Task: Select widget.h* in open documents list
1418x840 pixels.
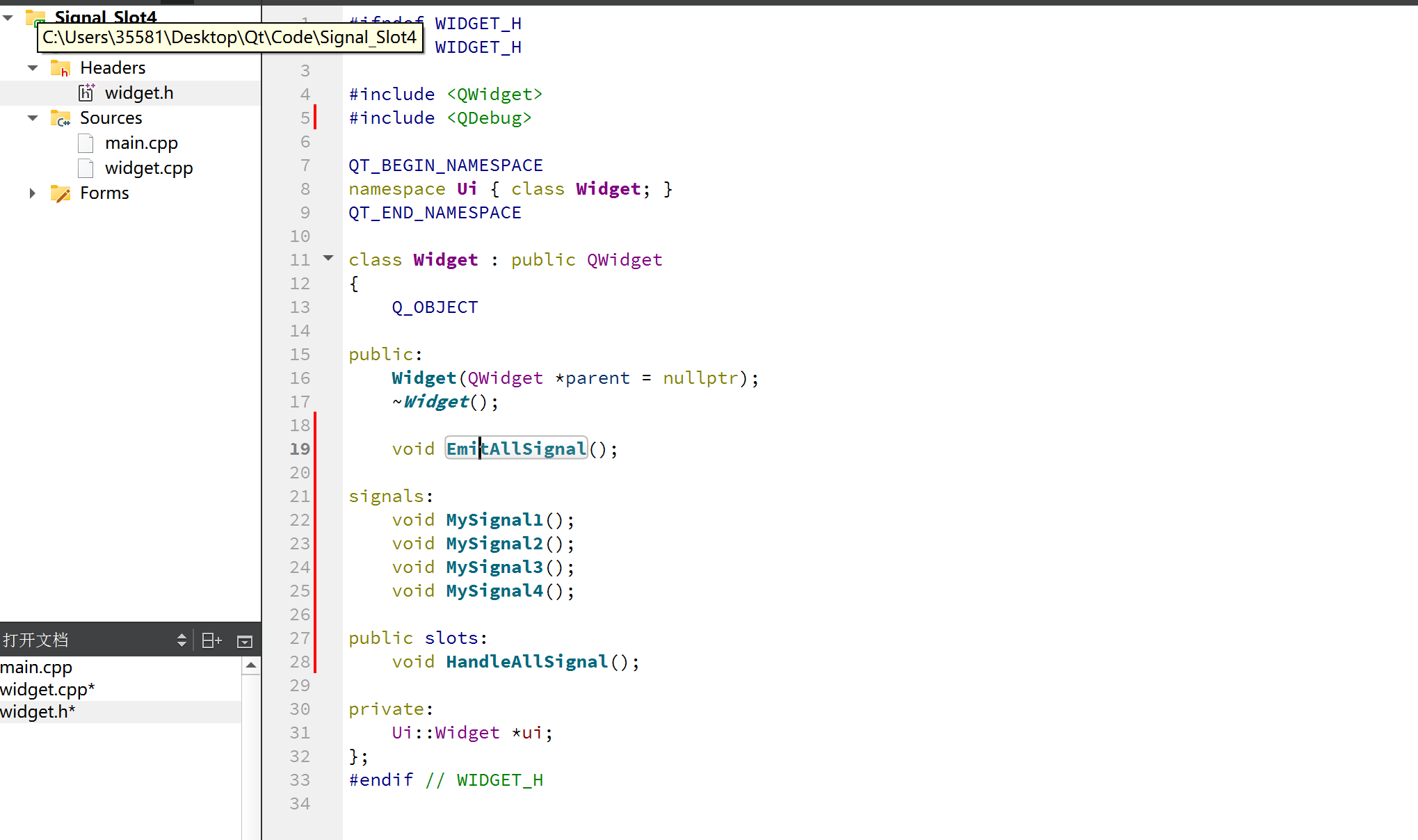Action: coord(38,711)
